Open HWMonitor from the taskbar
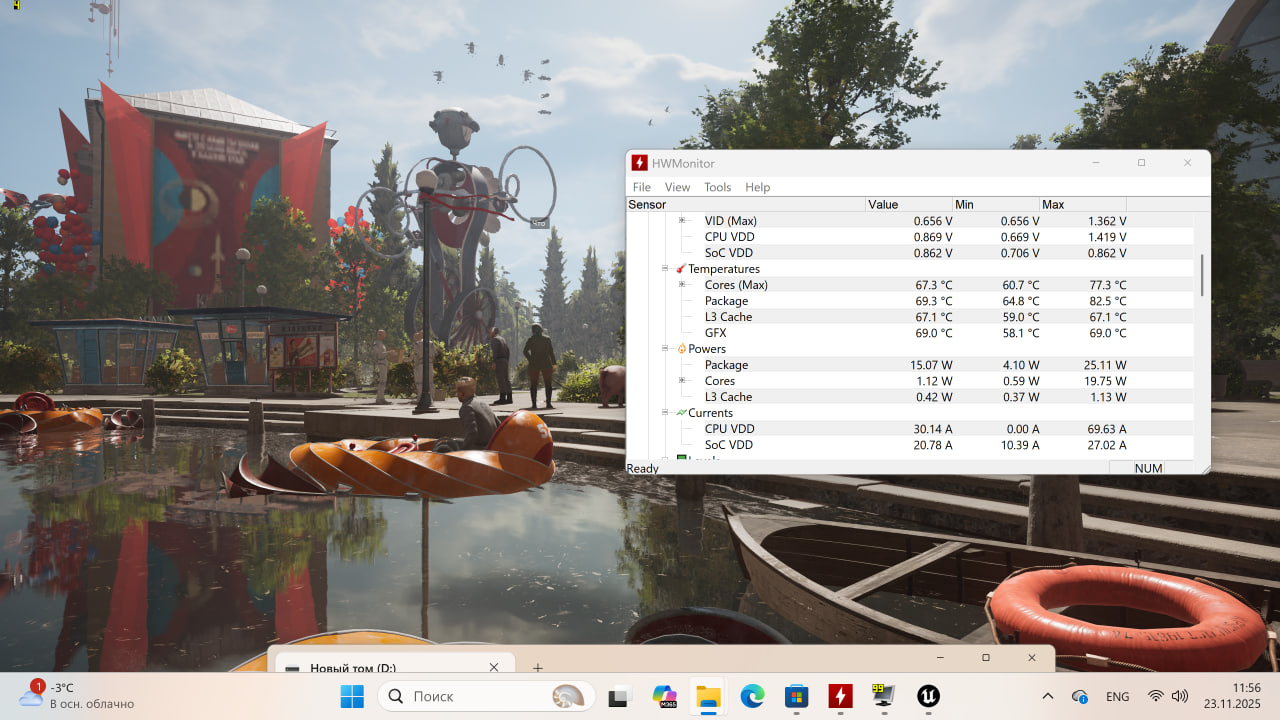The width and height of the screenshot is (1280, 720). pyautogui.click(x=840, y=696)
